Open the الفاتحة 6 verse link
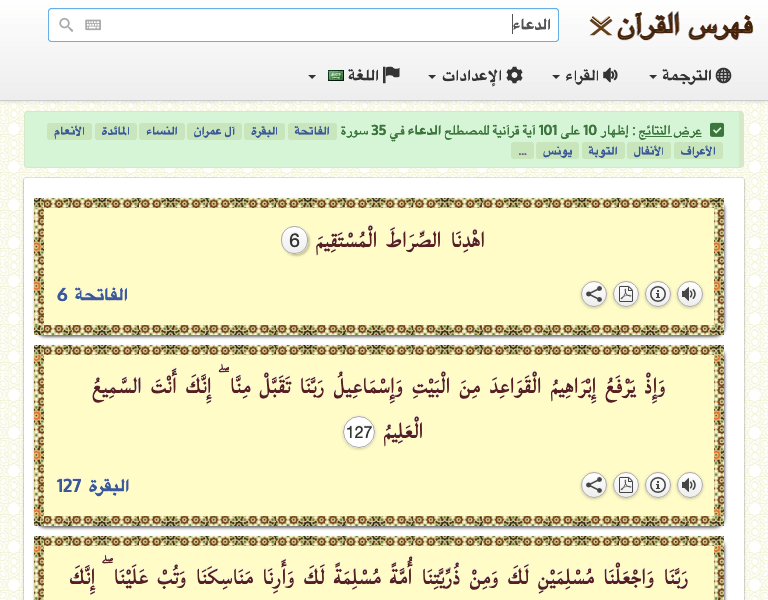768x600 pixels. [x=93, y=294]
